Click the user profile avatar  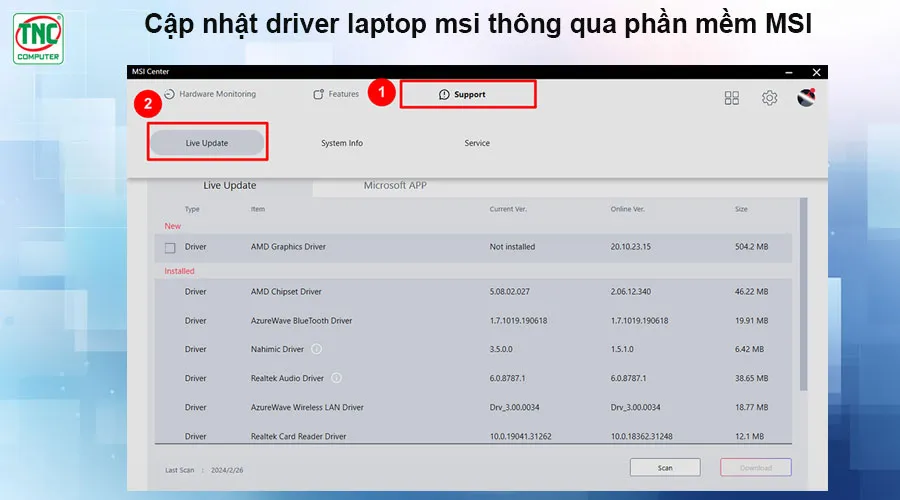[806, 98]
